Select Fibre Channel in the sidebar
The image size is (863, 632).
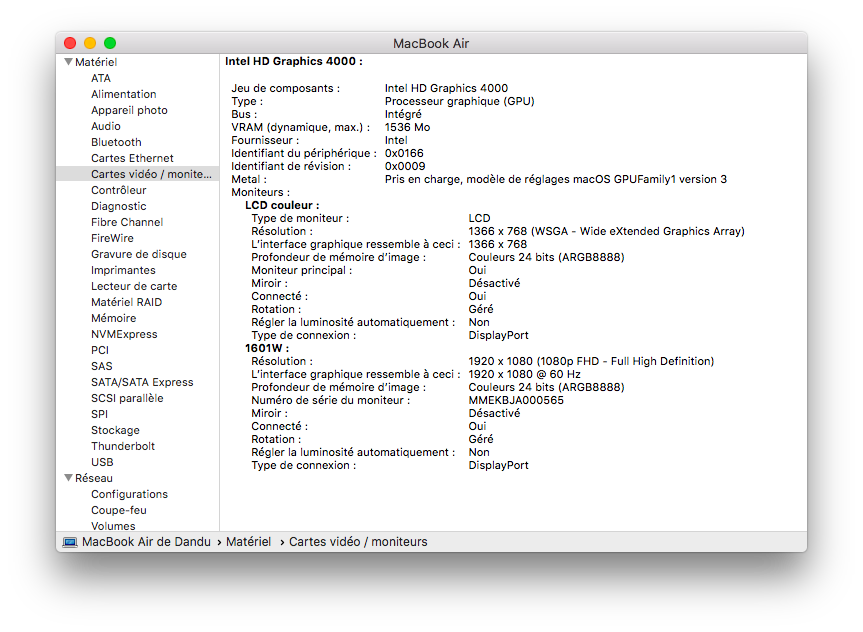click(x=127, y=222)
